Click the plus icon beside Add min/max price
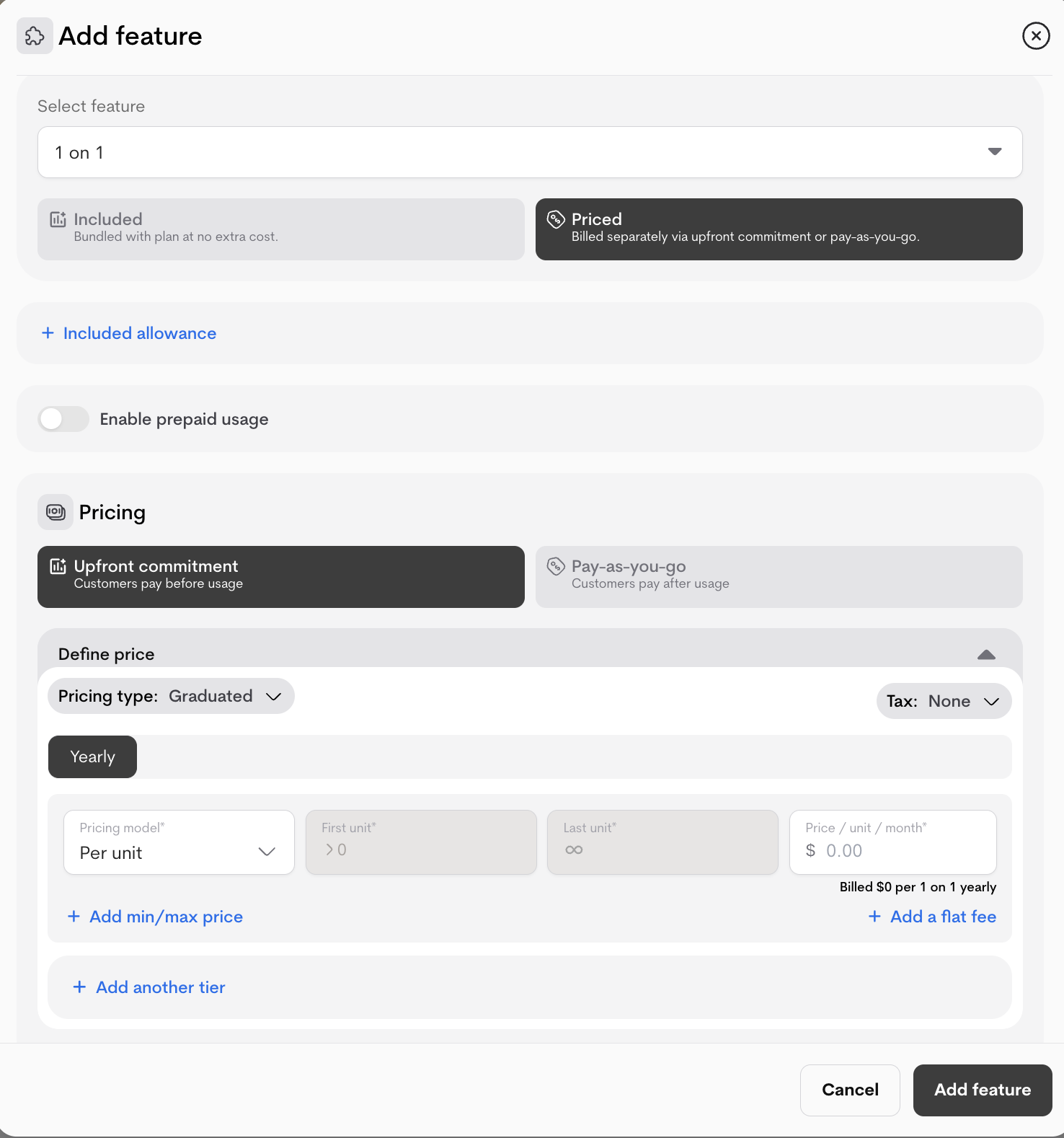The height and width of the screenshot is (1138, 1064). [74, 917]
